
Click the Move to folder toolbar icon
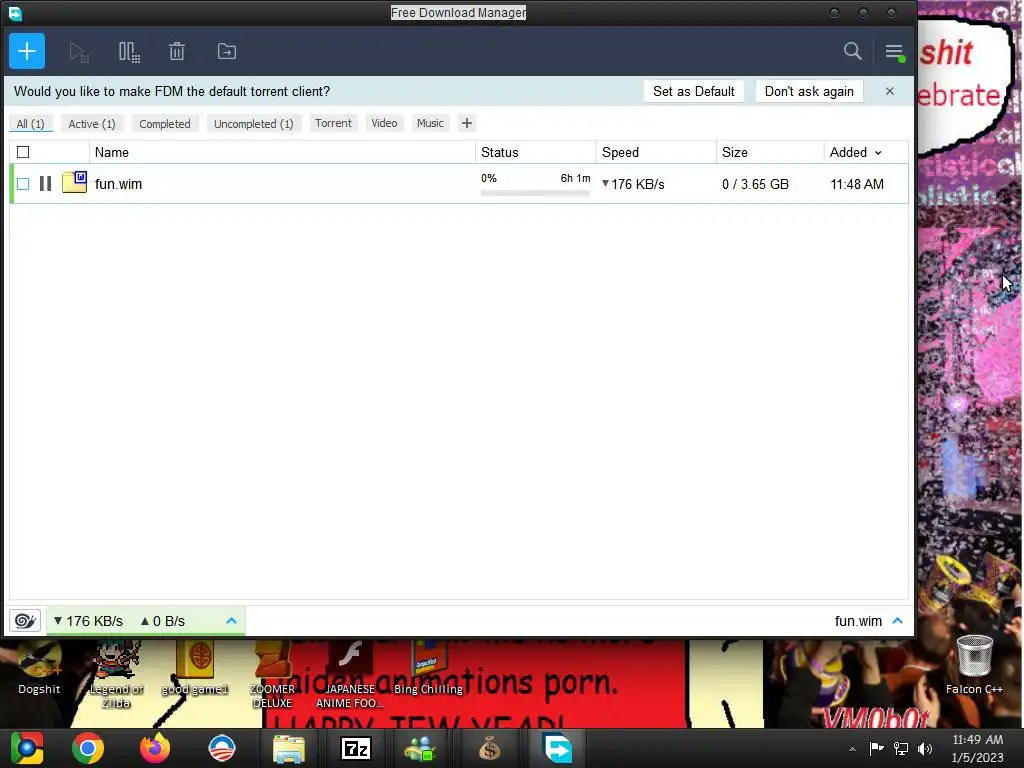coord(227,52)
